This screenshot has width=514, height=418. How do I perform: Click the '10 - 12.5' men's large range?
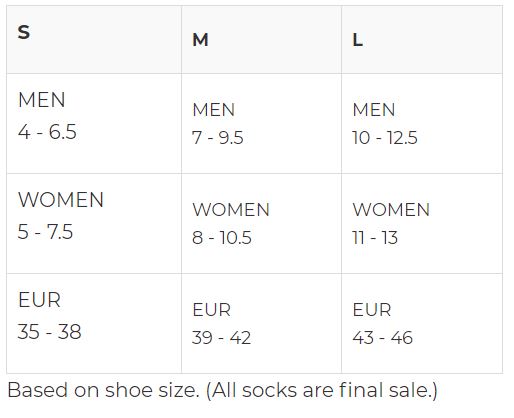(385, 138)
